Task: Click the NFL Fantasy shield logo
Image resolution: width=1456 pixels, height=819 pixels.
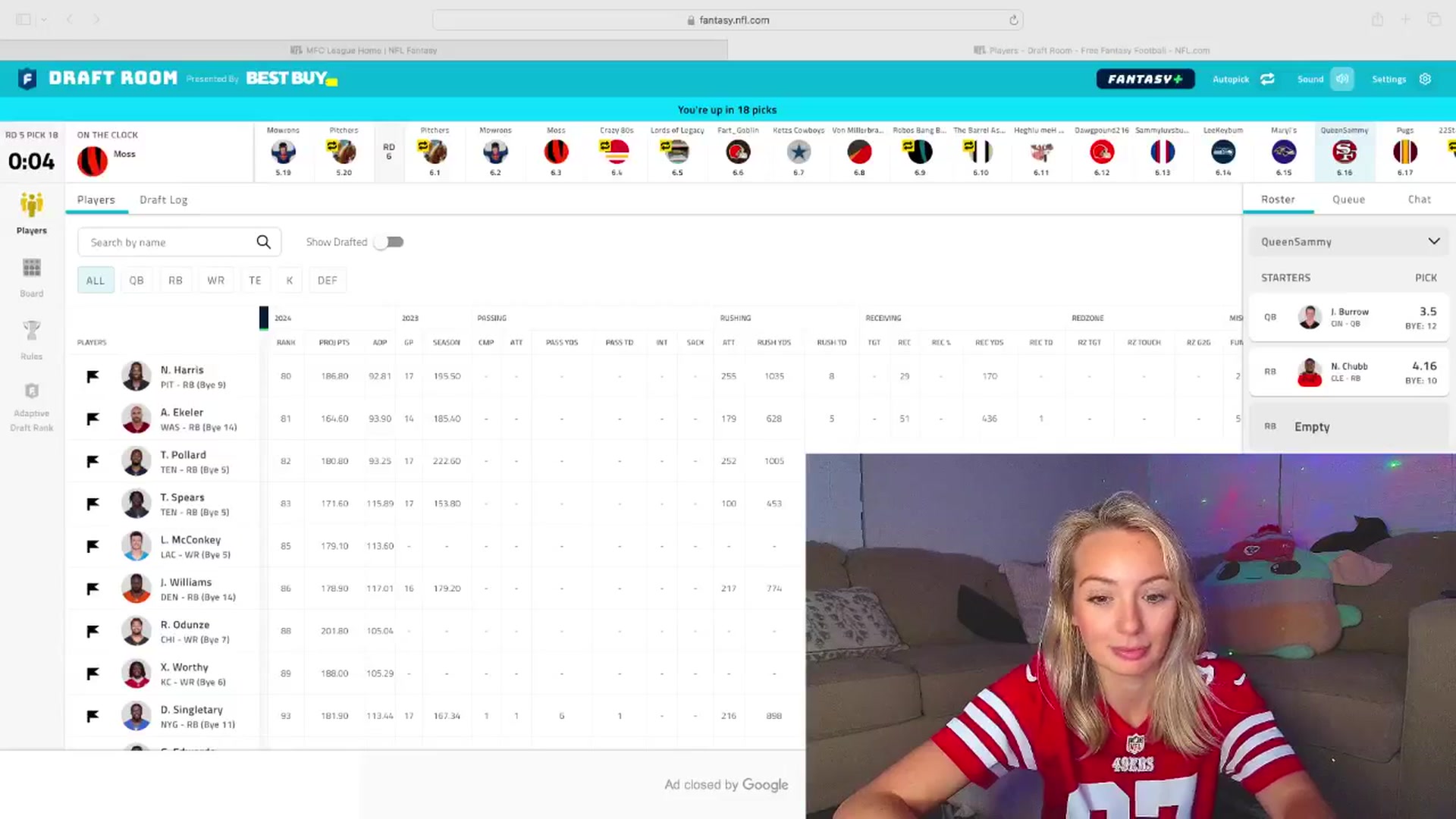Action: click(x=27, y=78)
